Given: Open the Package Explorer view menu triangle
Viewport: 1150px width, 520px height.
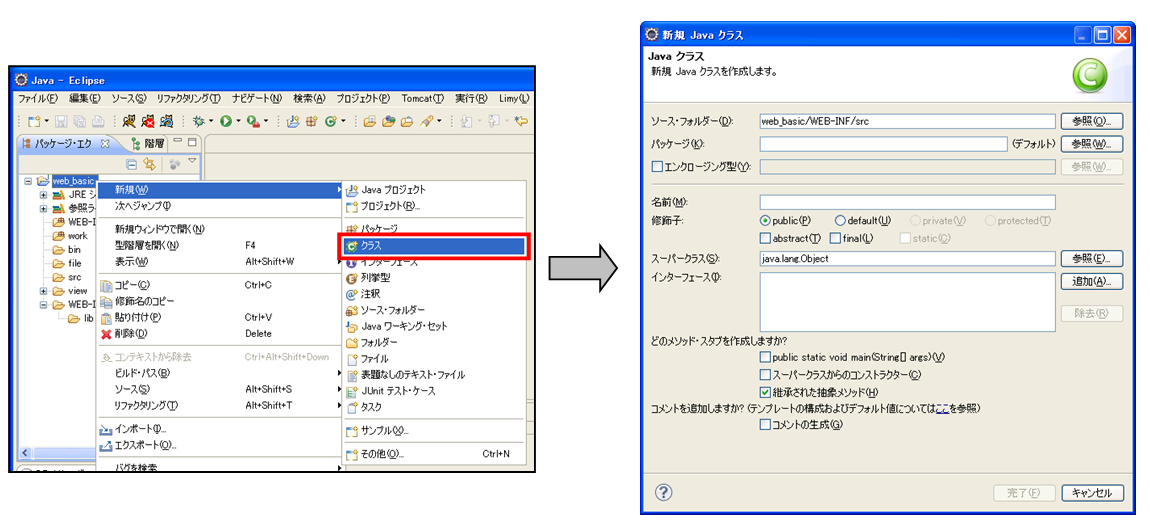Looking at the screenshot, I should [x=193, y=161].
